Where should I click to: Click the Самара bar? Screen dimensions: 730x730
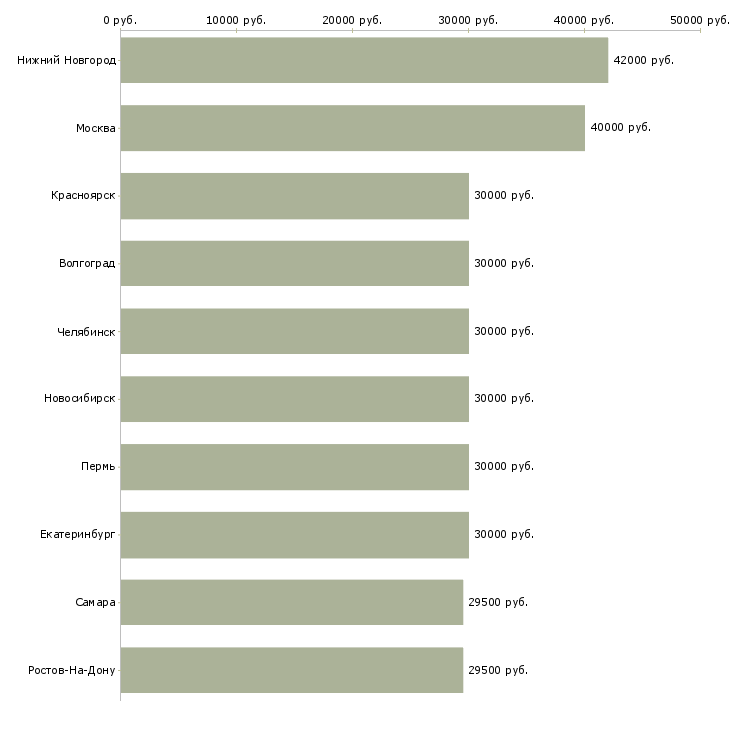[x=291, y=602]
